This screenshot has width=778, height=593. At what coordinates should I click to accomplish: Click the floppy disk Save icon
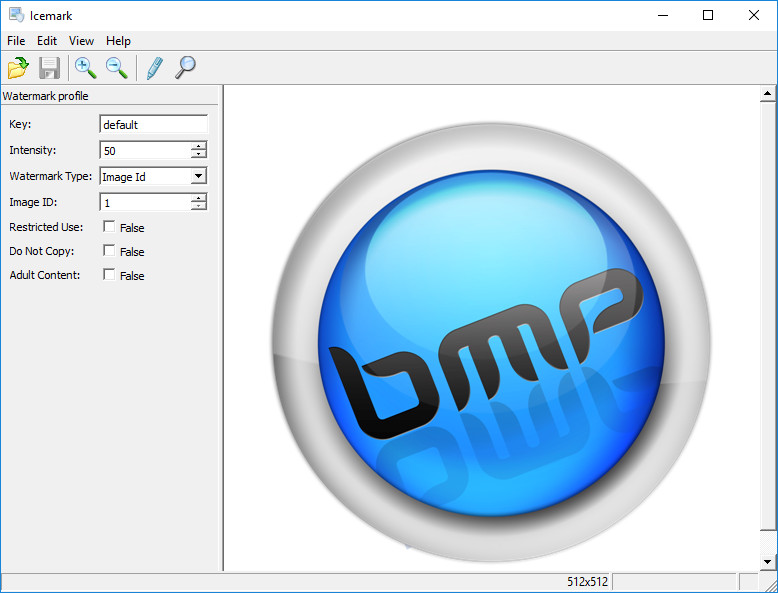coord(49,67)
